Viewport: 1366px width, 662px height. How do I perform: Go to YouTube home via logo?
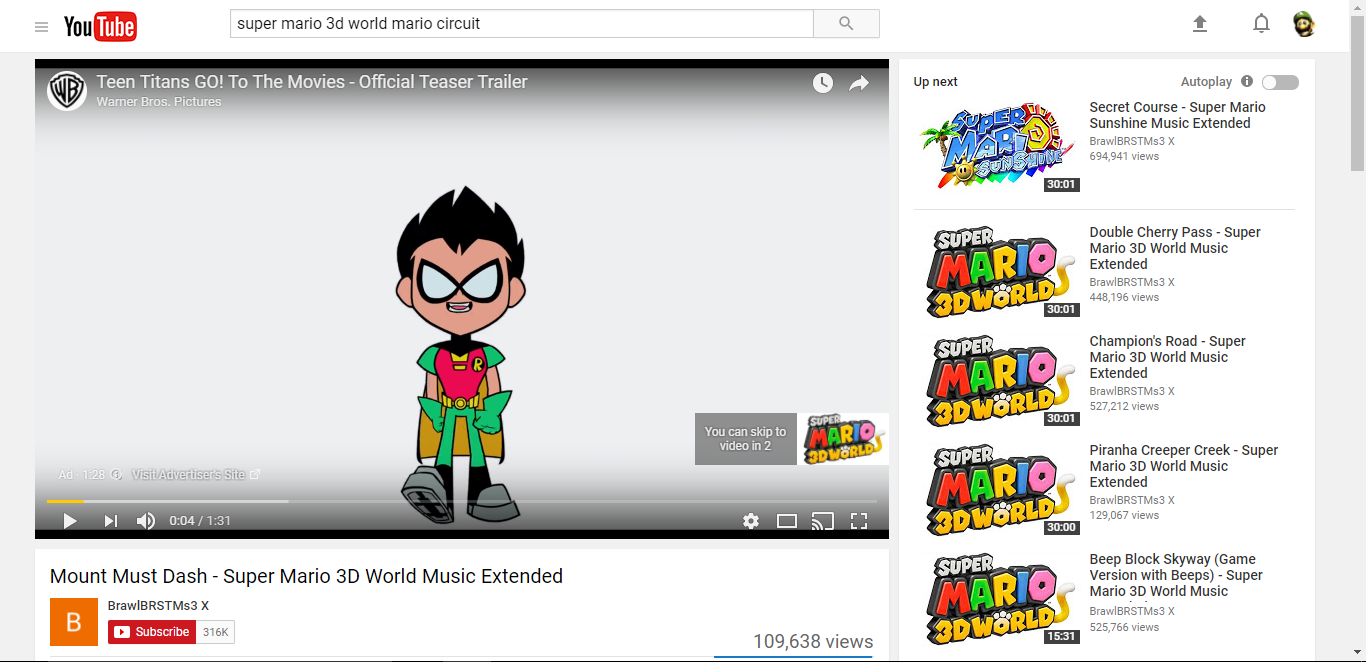click(100, 27)
